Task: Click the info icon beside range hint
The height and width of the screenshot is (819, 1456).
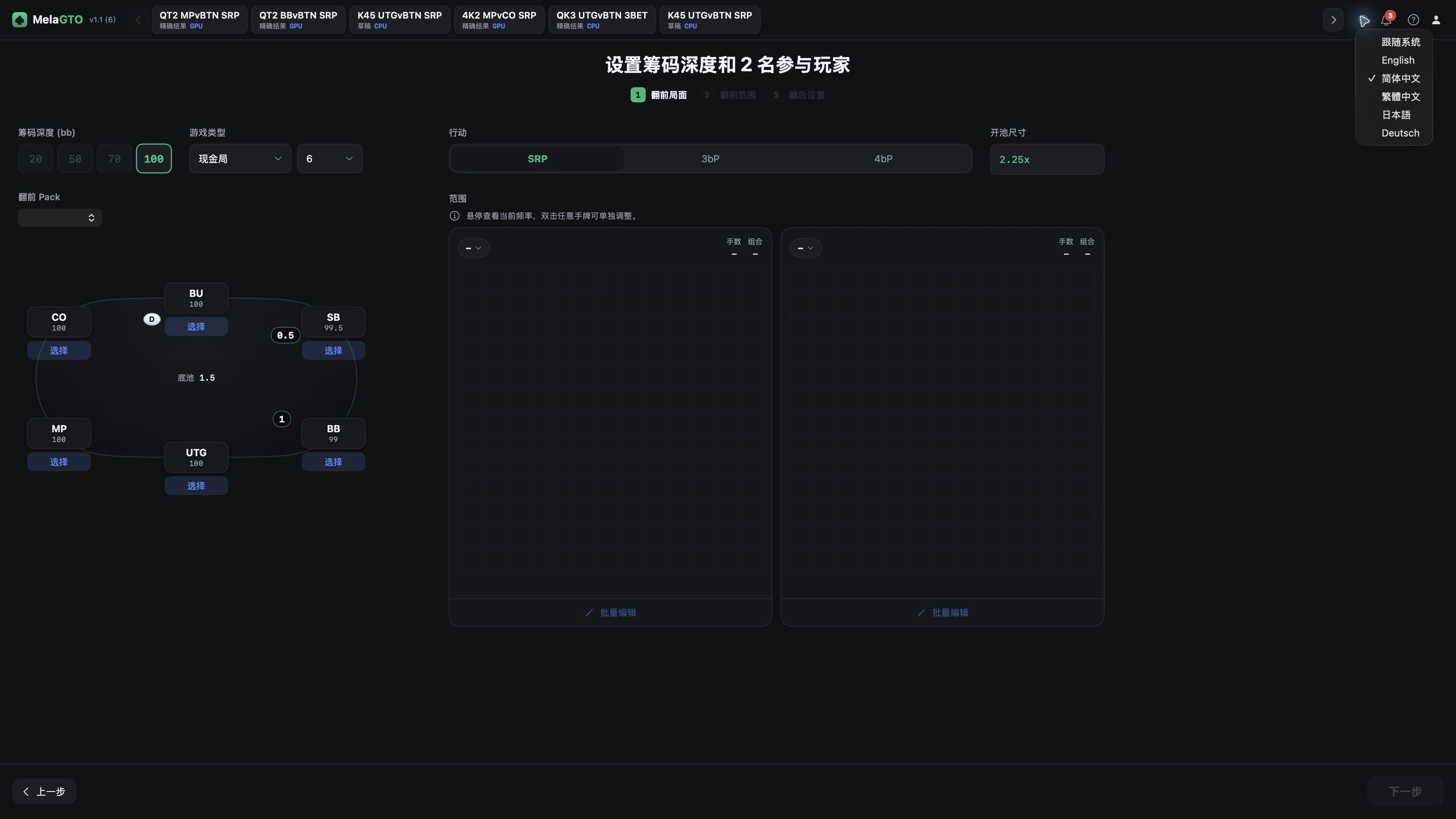Action: click(455, 216)
